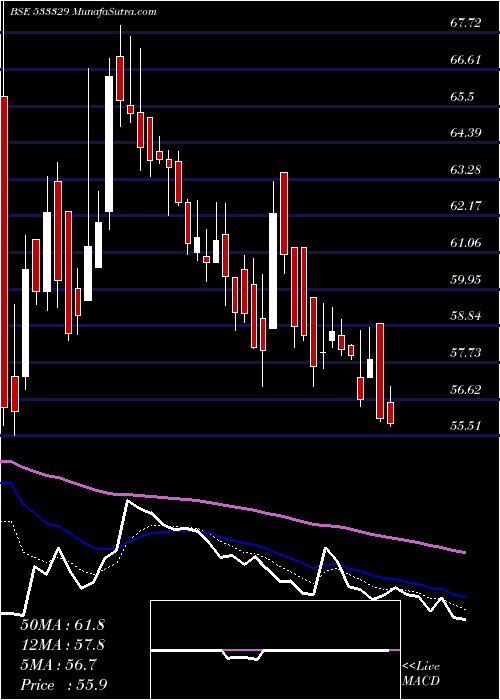Viewport: 500px width, 700px height.
Task: Click the MACD inset chart box
Action: (x=275, y=650)
